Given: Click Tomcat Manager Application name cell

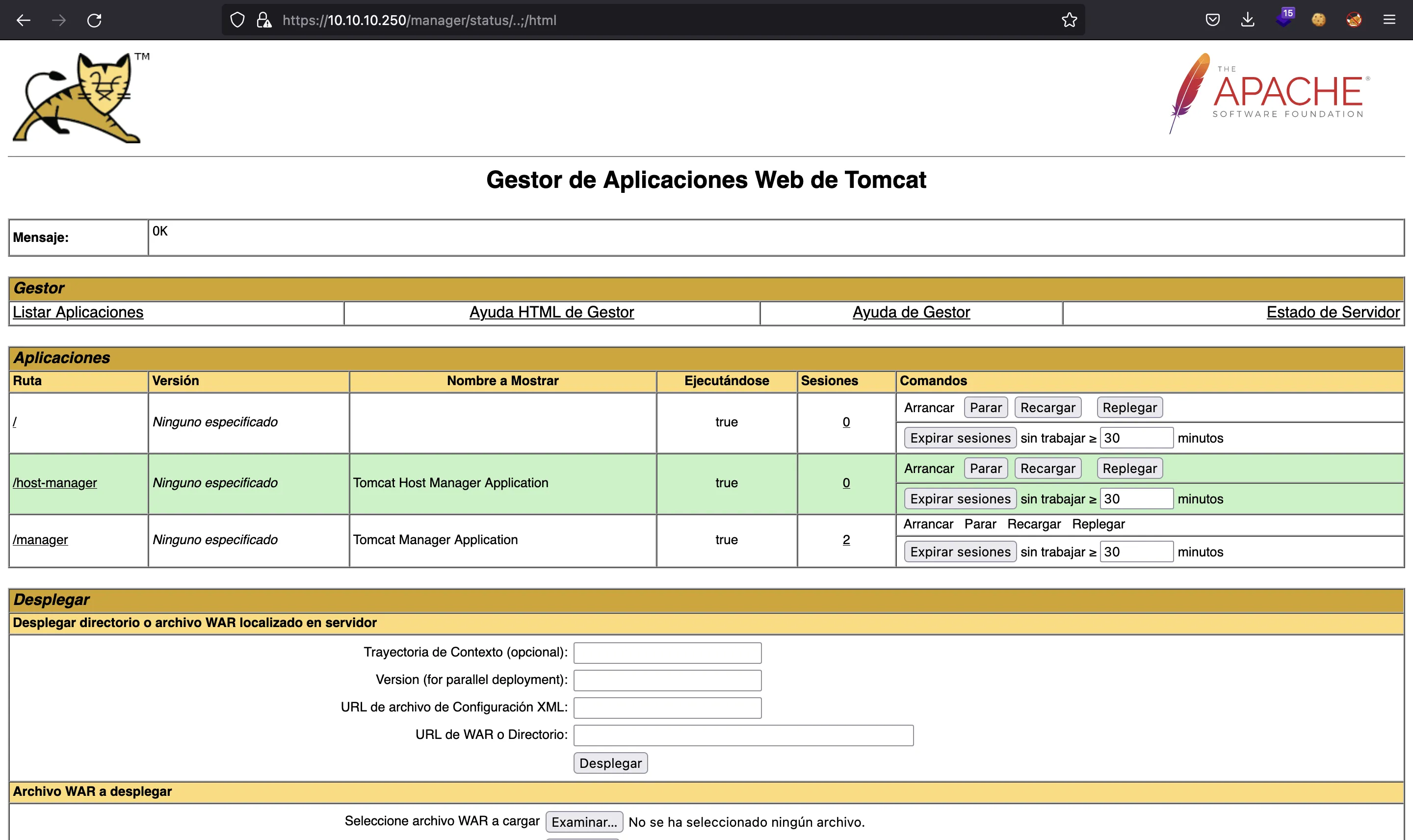Looking at the screenshot, I should click(502, 541).
